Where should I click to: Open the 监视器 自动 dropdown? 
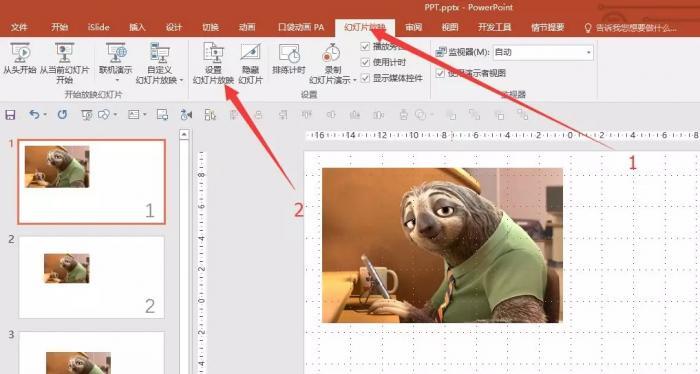pos(543,53)
